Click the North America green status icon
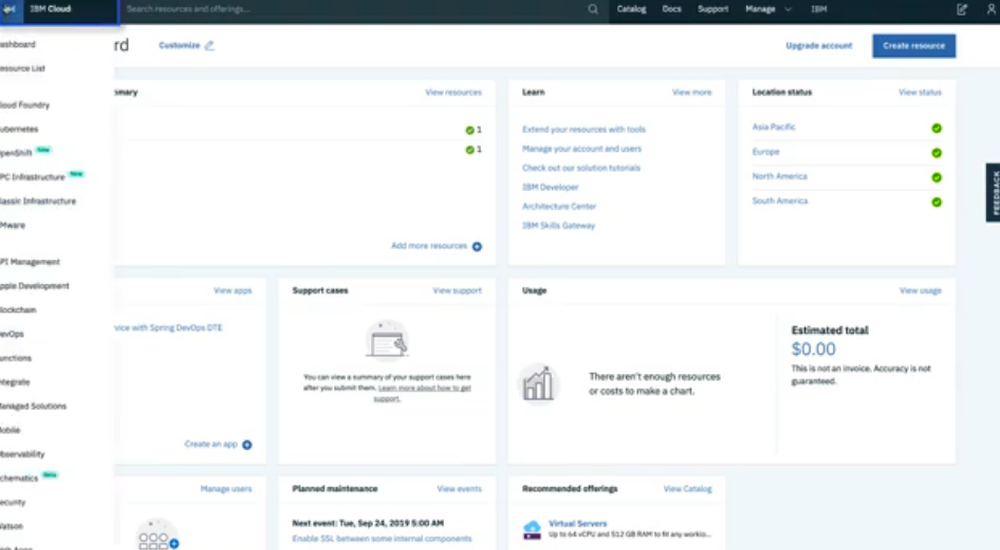This screenshot has height=550, width=1000. point(936,177)
